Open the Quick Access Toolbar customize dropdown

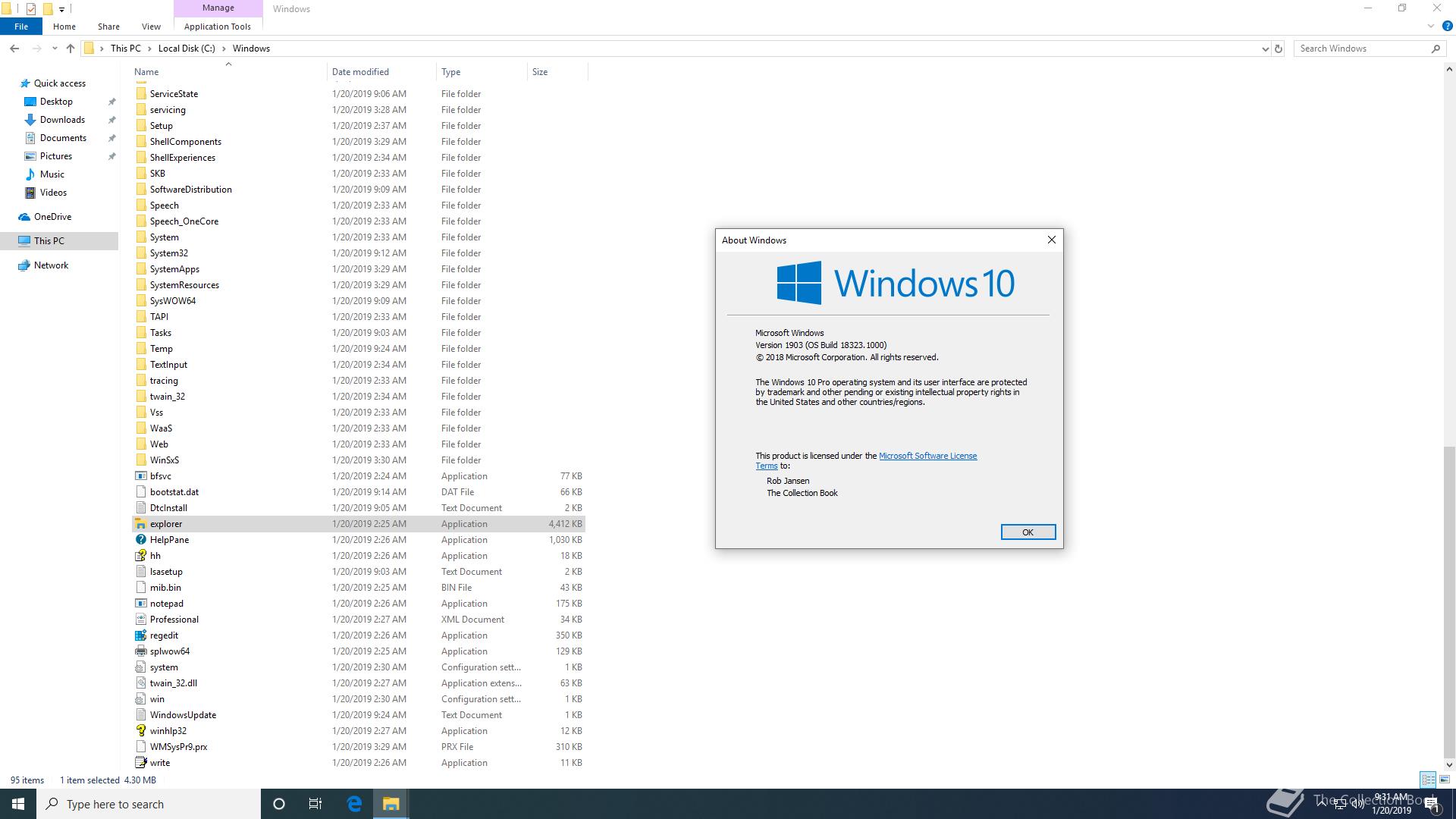click(62, 9)
